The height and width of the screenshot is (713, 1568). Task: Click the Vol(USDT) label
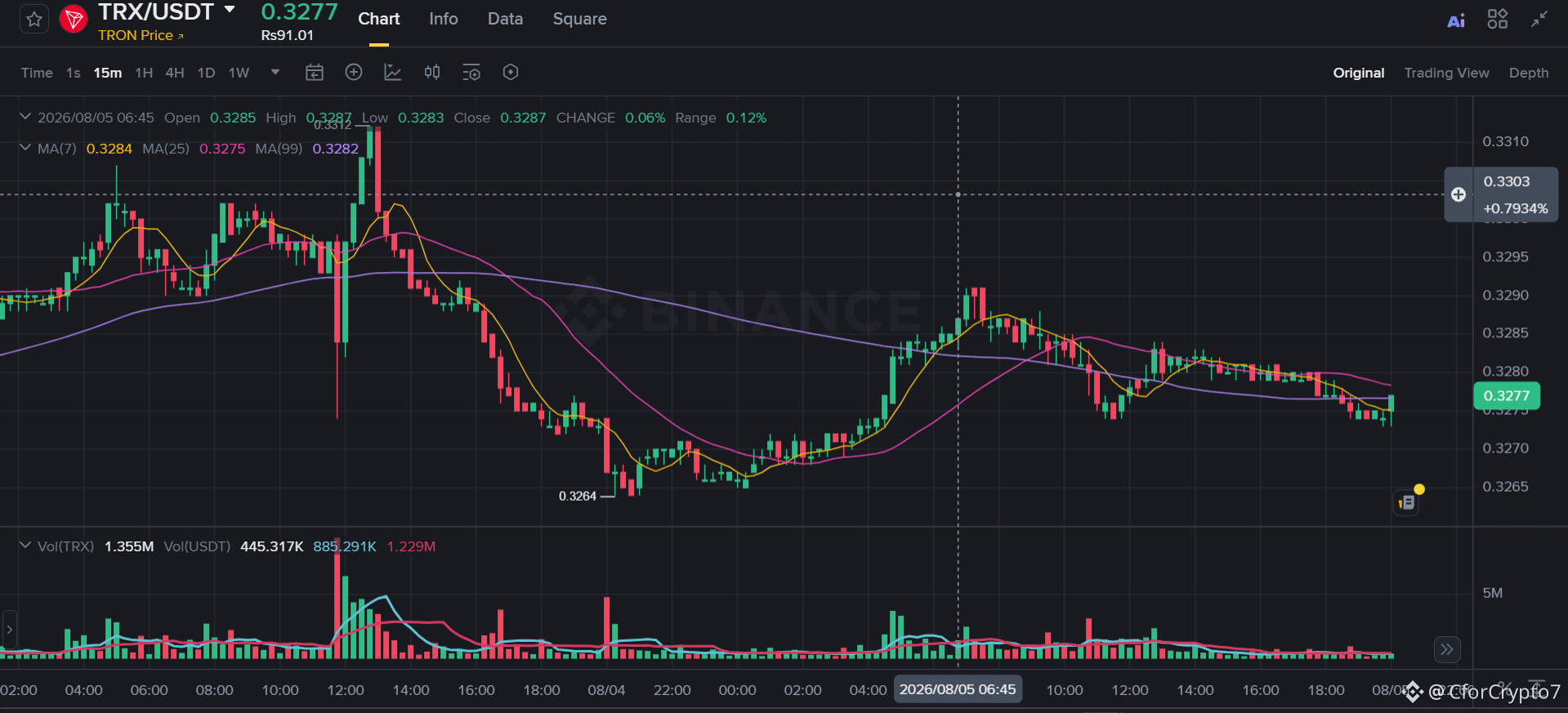(x=197, y=546)
